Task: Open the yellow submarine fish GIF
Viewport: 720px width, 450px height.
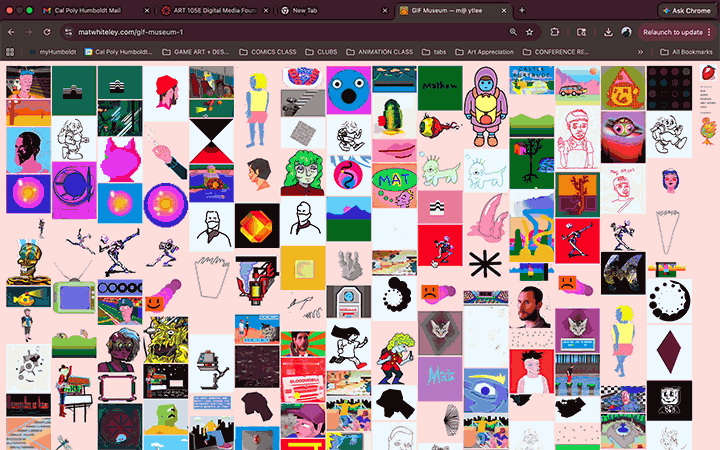Action: click(28, 297)
